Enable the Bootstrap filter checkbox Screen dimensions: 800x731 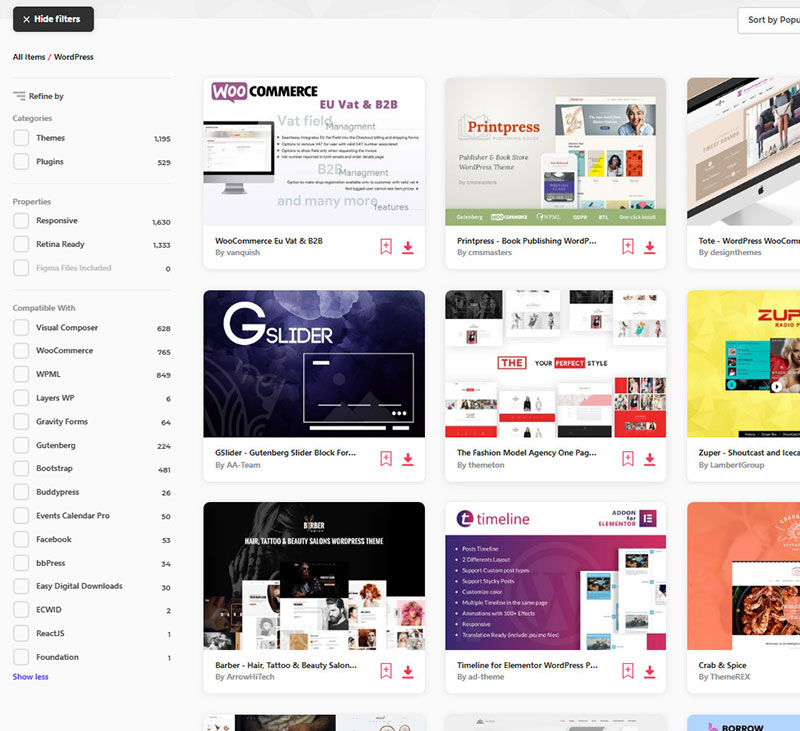21,468
